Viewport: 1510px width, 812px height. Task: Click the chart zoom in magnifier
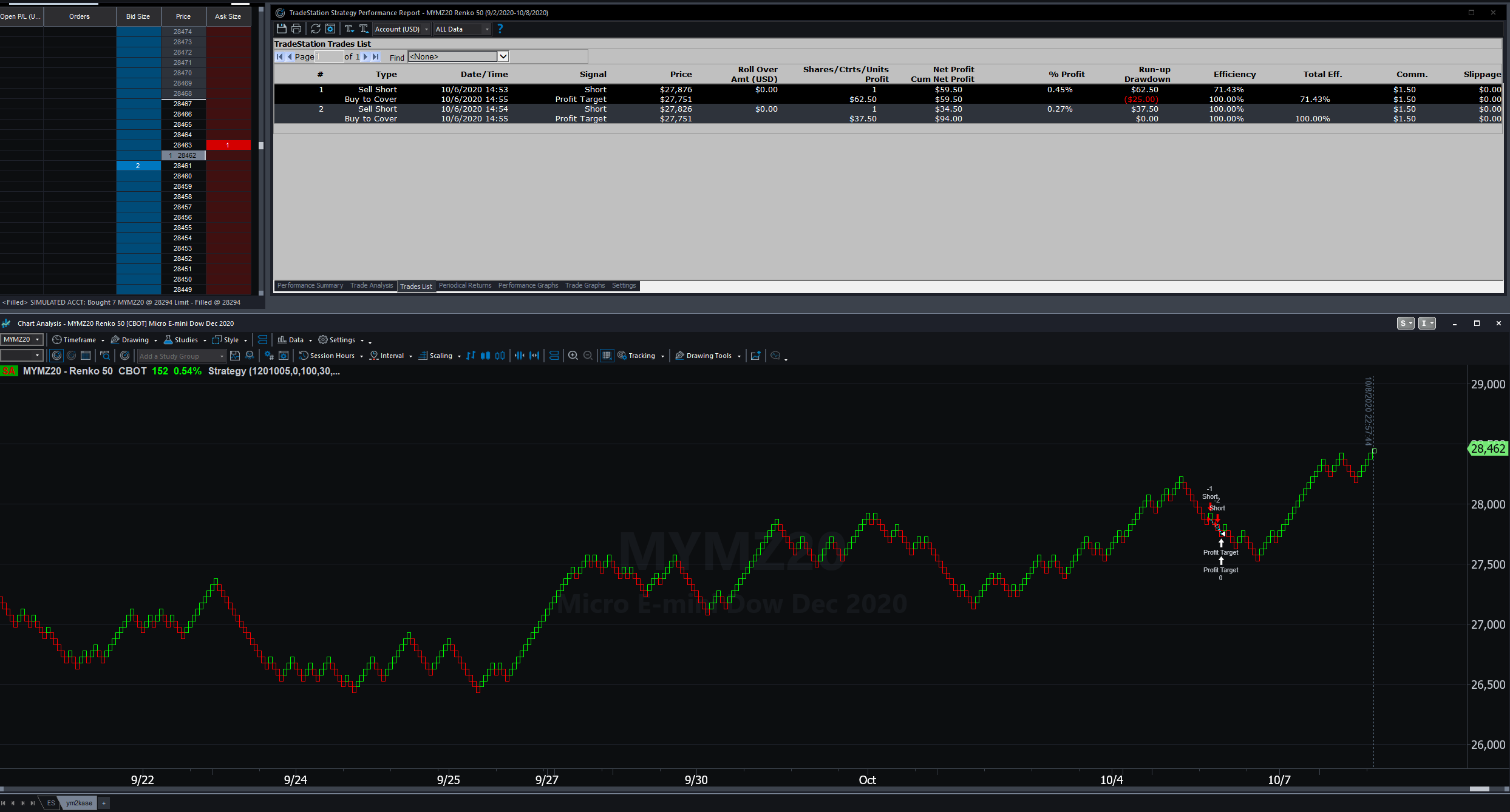pyautogui.click(x=573, y=356)
